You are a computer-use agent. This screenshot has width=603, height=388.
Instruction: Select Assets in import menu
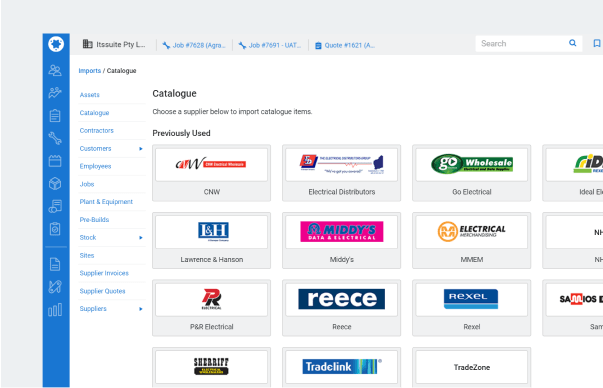[x=90, y=95]
